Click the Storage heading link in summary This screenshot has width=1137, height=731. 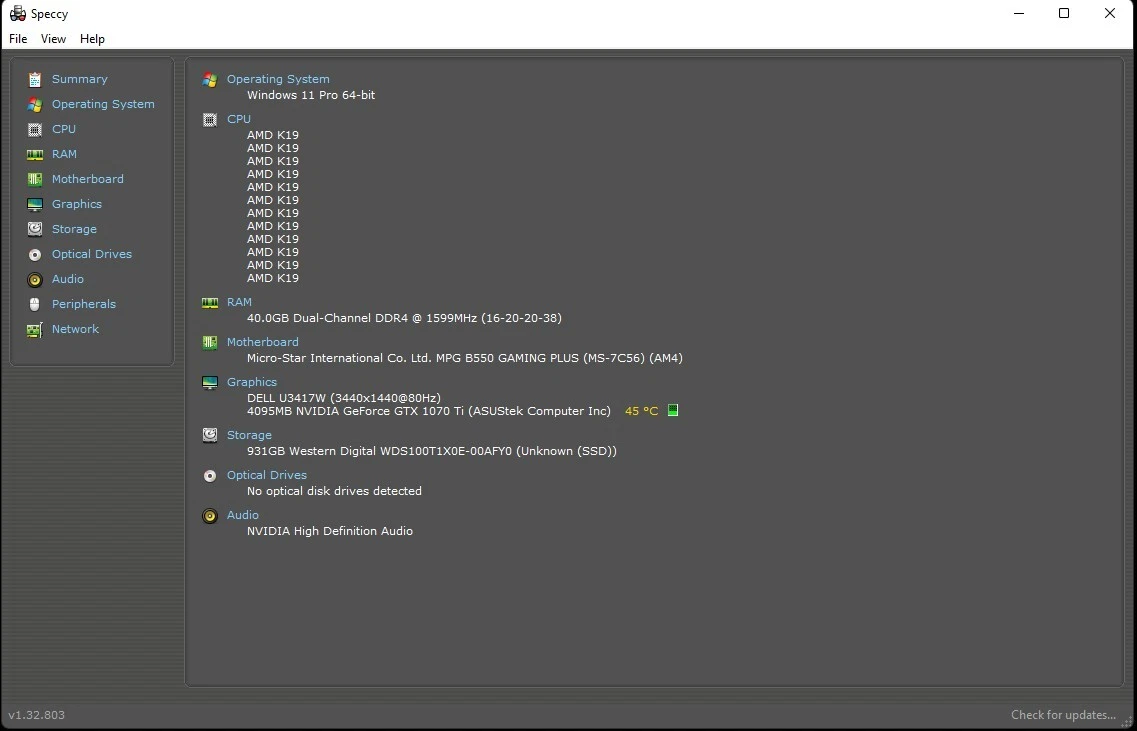(249, 435)
